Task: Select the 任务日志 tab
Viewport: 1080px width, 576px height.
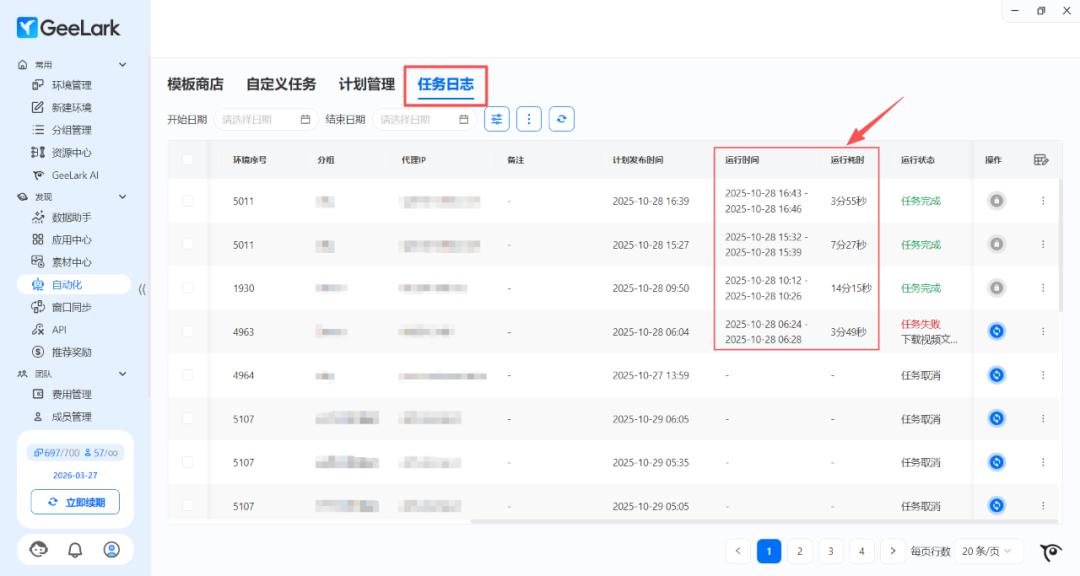Action: click(446, 85)
